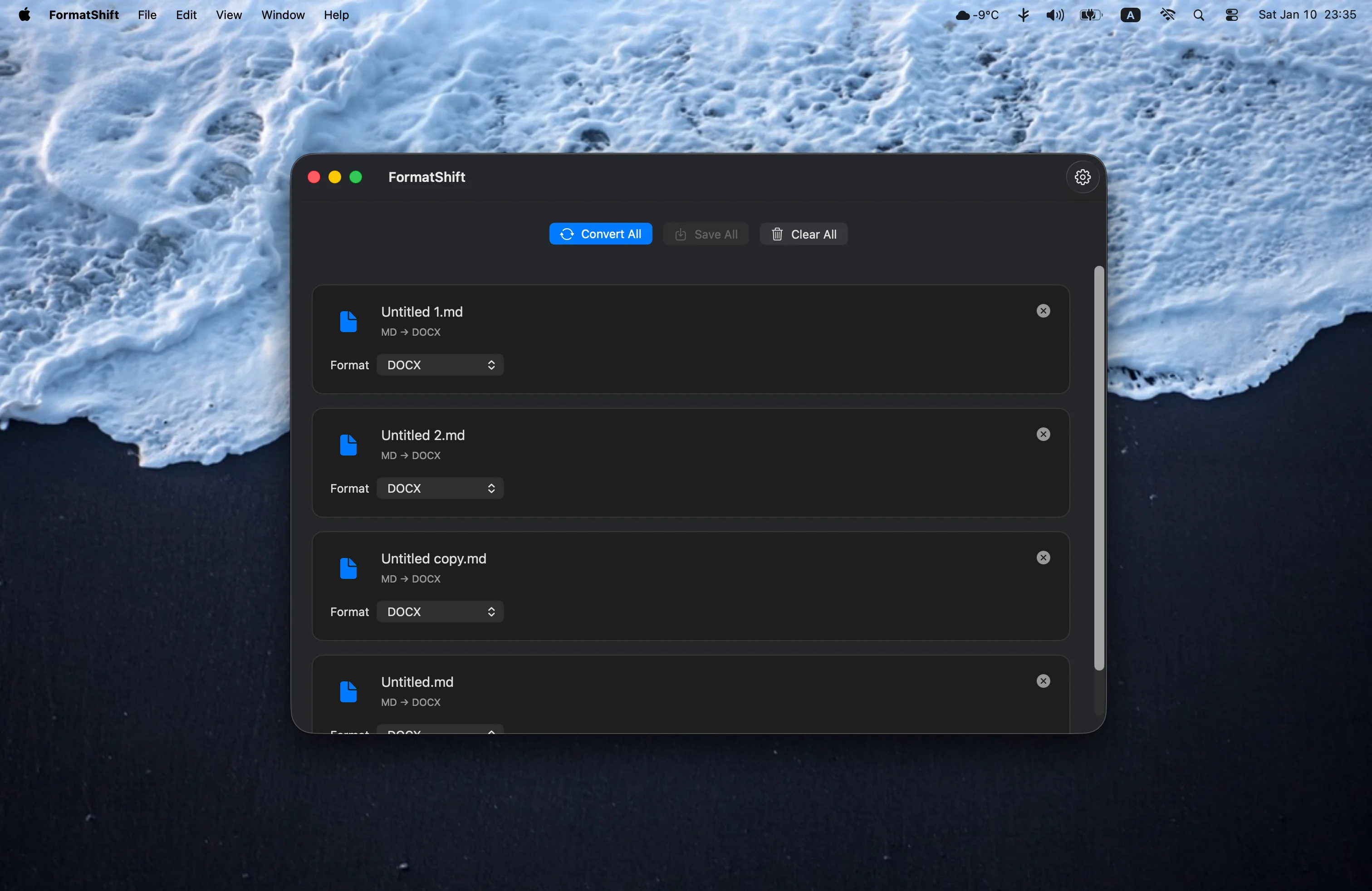Remove Untitled 2.md using its X icon
The width and height of the screenshot is (1372, 891).
pos(1043,434)
